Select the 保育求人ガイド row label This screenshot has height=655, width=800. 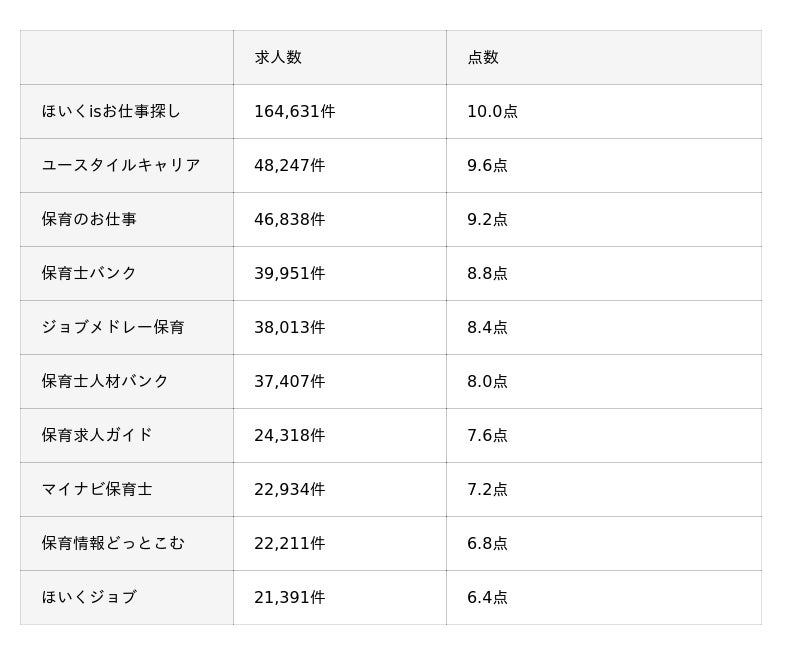tap(97, 436)
